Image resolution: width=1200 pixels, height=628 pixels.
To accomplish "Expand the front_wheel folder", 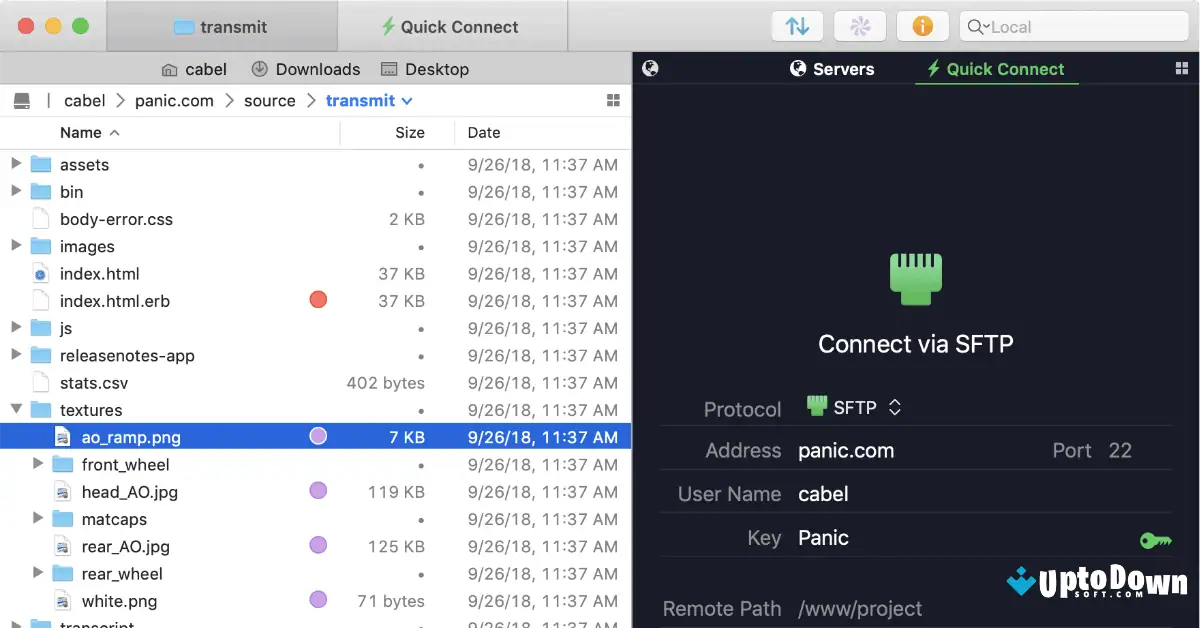I will pyautogui.click(x=38, y=464).
